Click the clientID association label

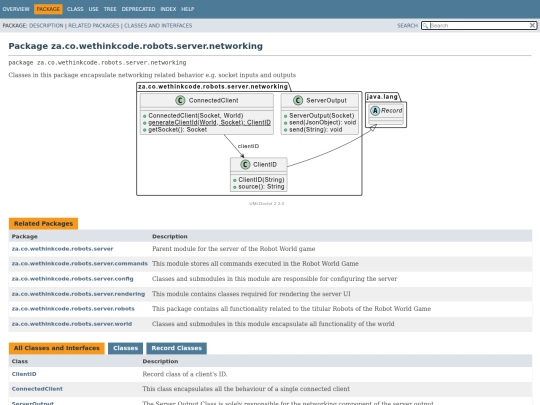[248, 146]
